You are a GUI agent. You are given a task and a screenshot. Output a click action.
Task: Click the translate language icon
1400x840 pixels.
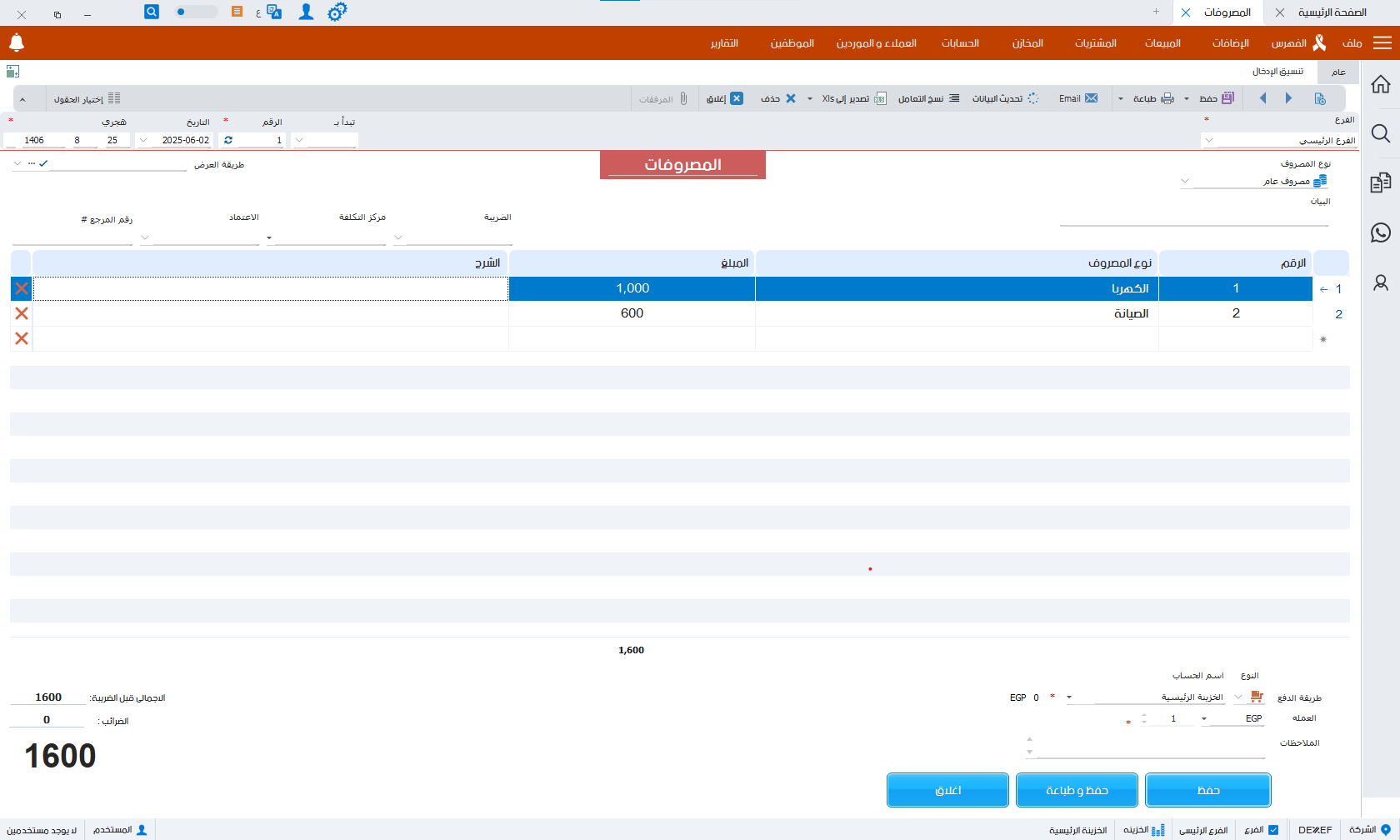pyautogui.click(x=274, y=12)
